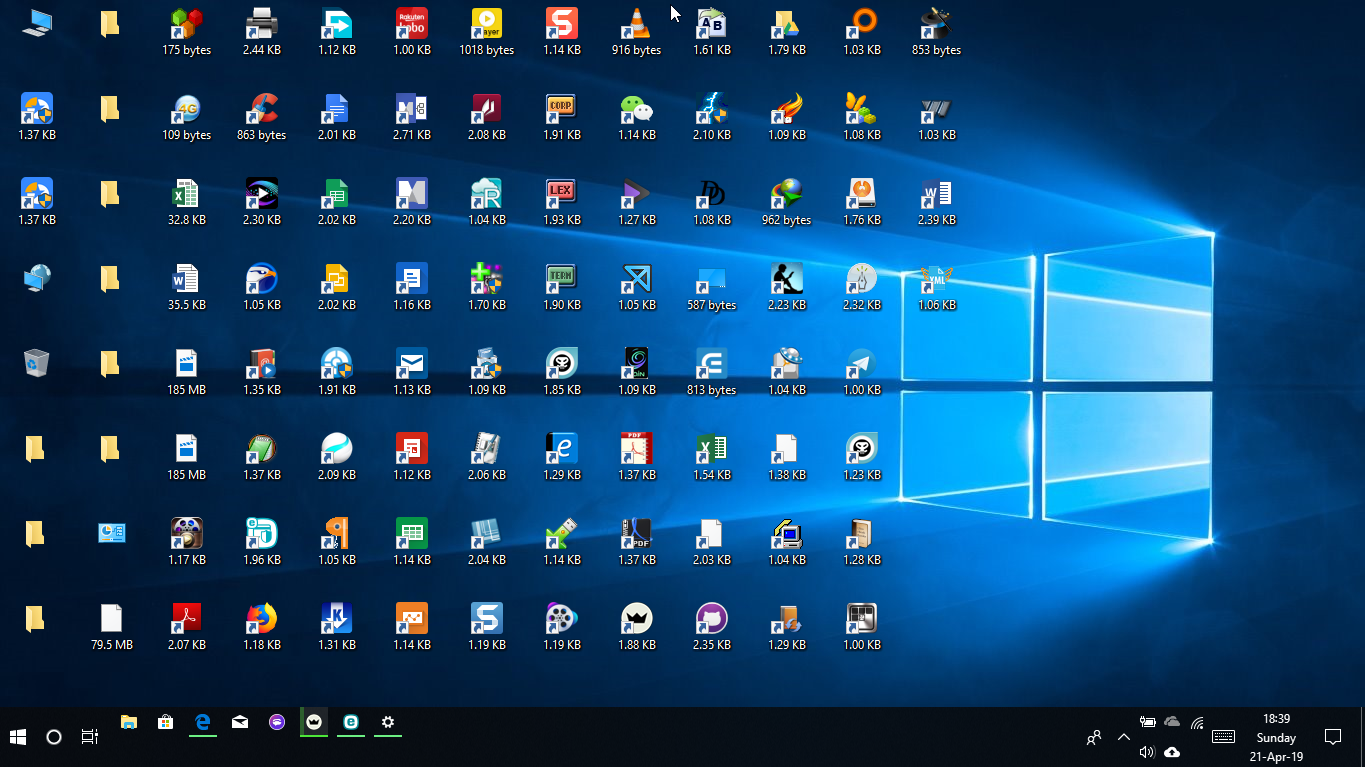Select the Control Panel desktop icon
The image size is (1365, 767).
[111, 533]
